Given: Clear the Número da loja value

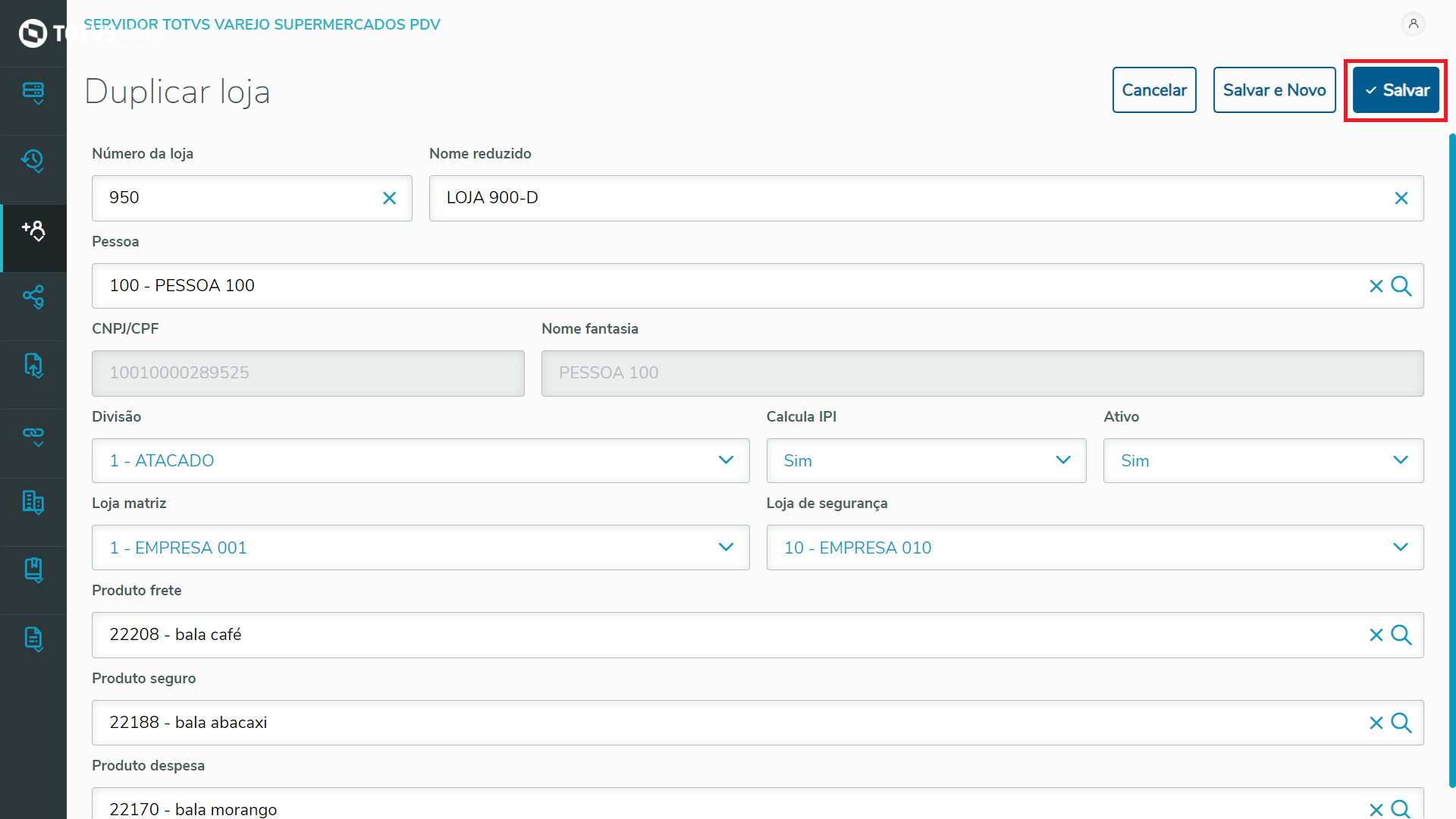Looking at the screenshot, I should click(389, 198).
